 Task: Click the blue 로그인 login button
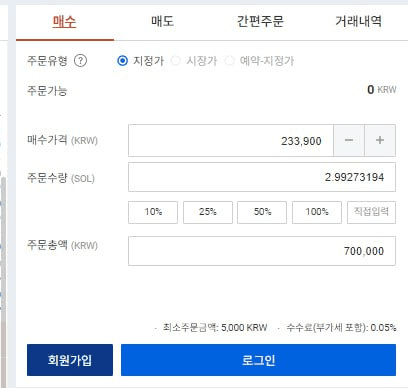[x=258, y=360]
